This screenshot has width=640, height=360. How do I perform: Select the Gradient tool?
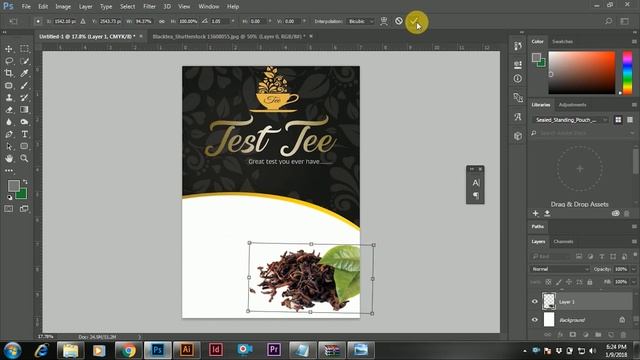(x=24, y=110)
